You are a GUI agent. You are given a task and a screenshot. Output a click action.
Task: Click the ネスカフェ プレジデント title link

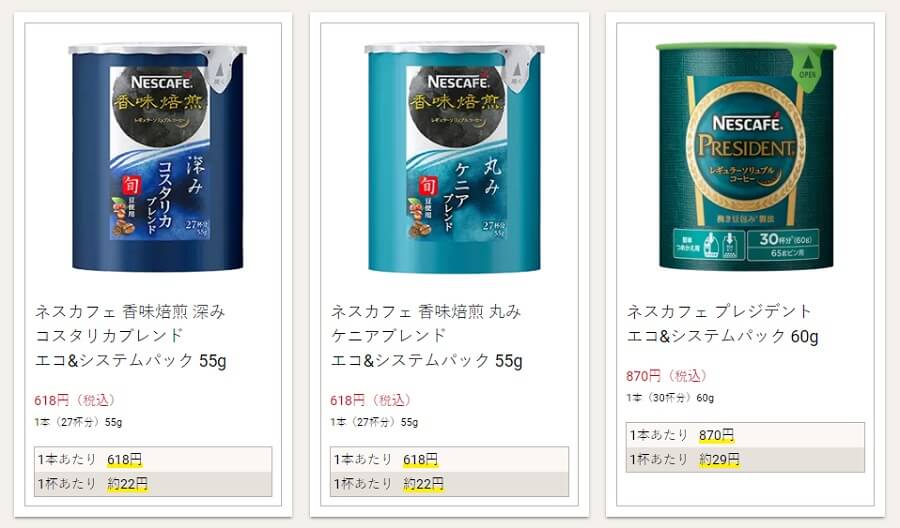(x=719, y=312)
